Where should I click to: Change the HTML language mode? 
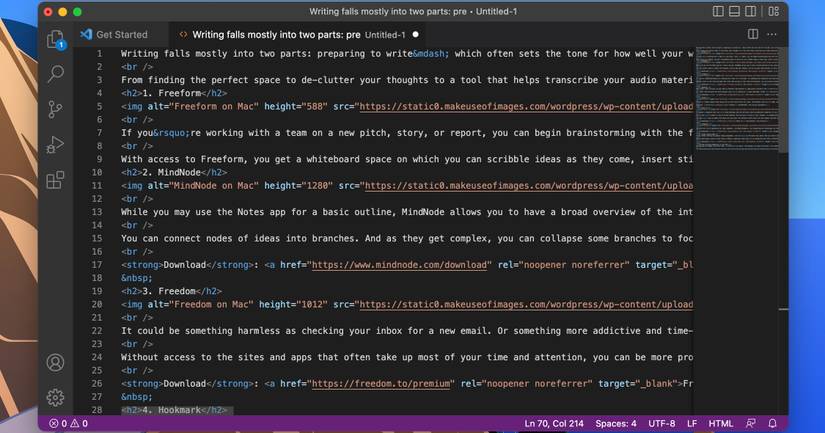coord(720,423)
